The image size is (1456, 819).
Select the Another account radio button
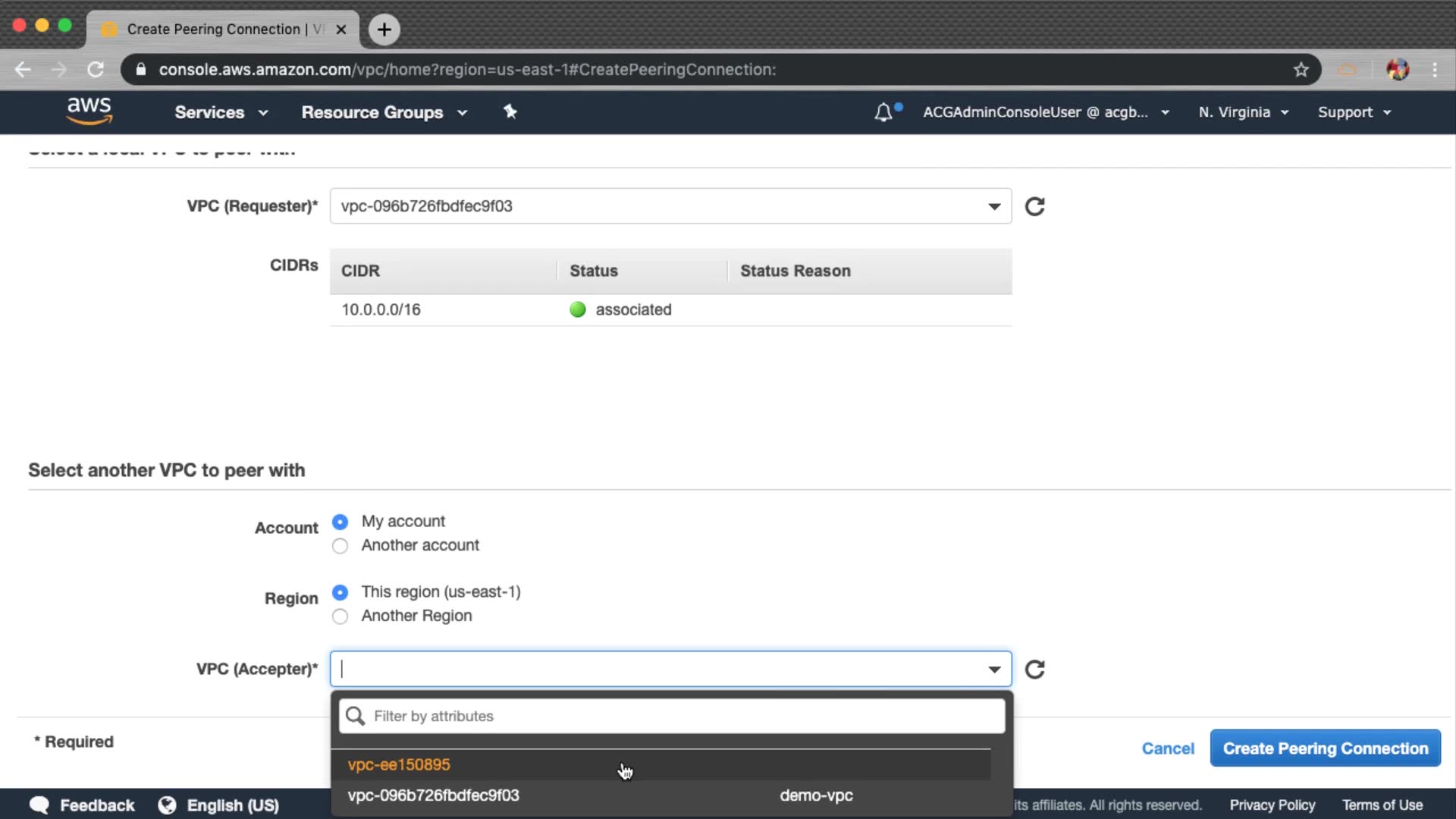(x=340, y=546)
